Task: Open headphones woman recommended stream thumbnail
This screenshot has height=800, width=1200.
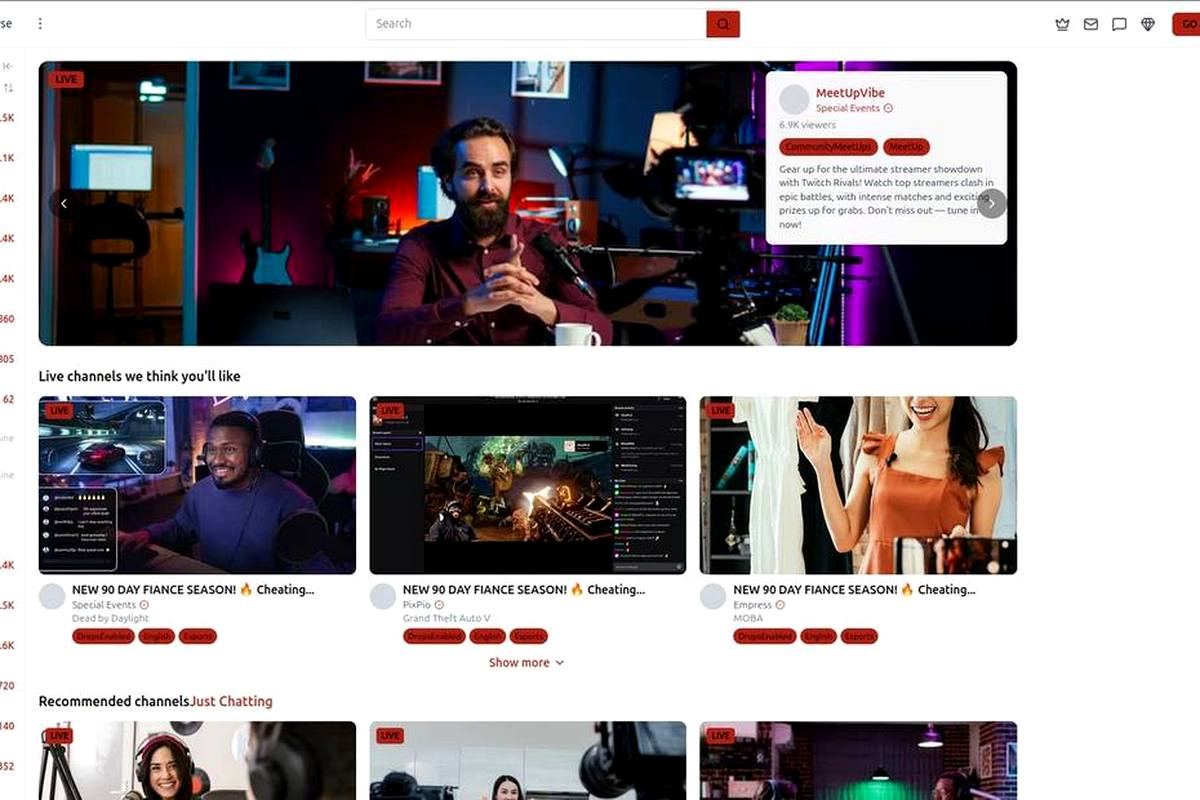Action: tap(197, 761)
